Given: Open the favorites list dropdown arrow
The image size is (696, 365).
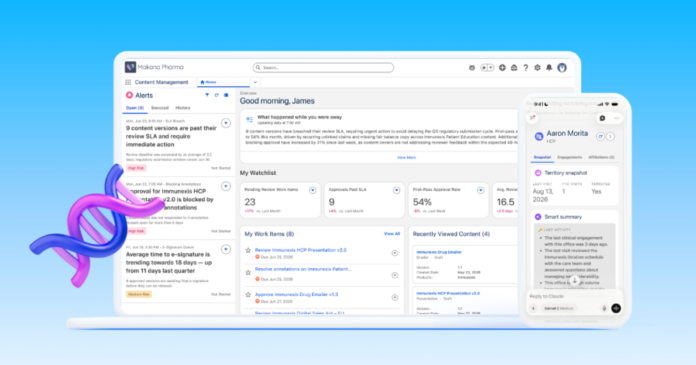Looking at the screenshot, I should pyautogui.click(x=491, y=67).
